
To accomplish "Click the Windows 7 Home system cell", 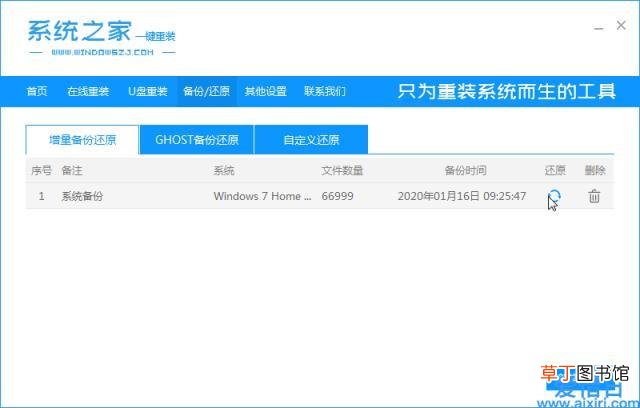I will click(x=262, y=196).
